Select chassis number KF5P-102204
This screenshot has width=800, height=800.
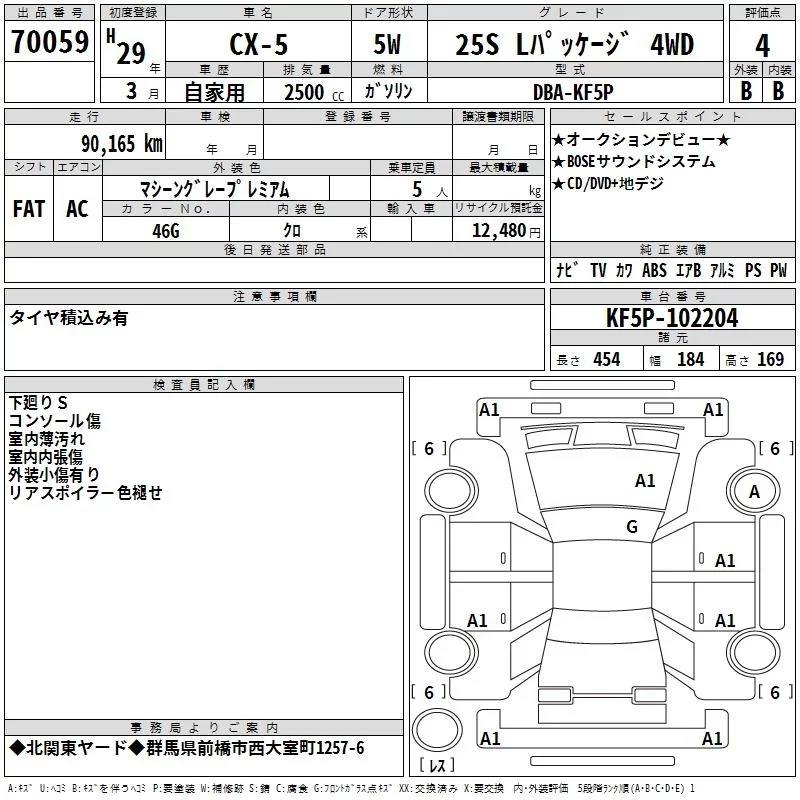[672, 317]
